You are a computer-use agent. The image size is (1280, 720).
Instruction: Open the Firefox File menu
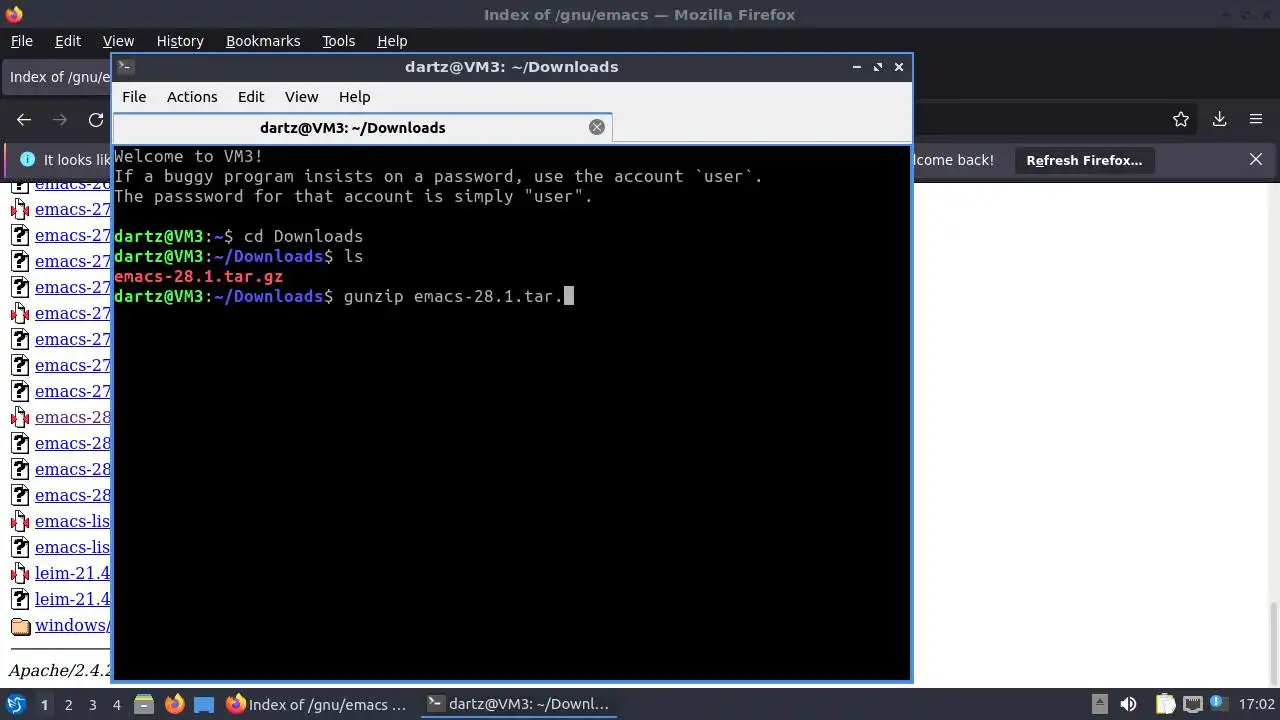[21, 41]
